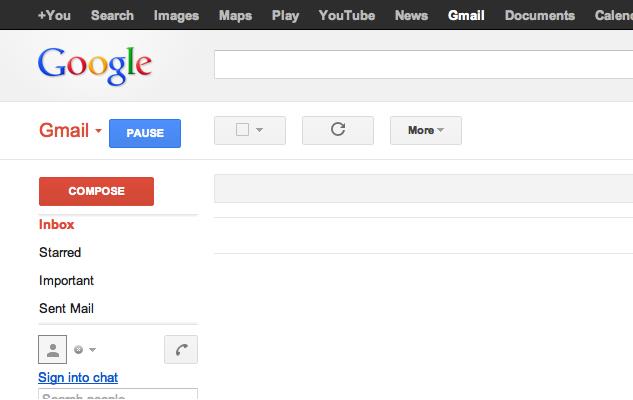
Task: Go to Search in the top bar
Action: [112, 15]
